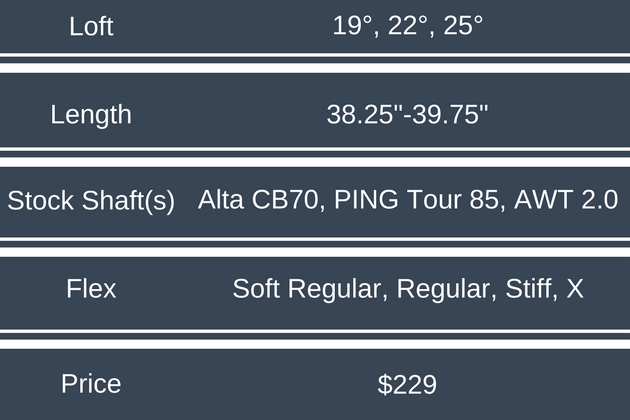
Task: Select the Stiff flex option
Action: 524,290
